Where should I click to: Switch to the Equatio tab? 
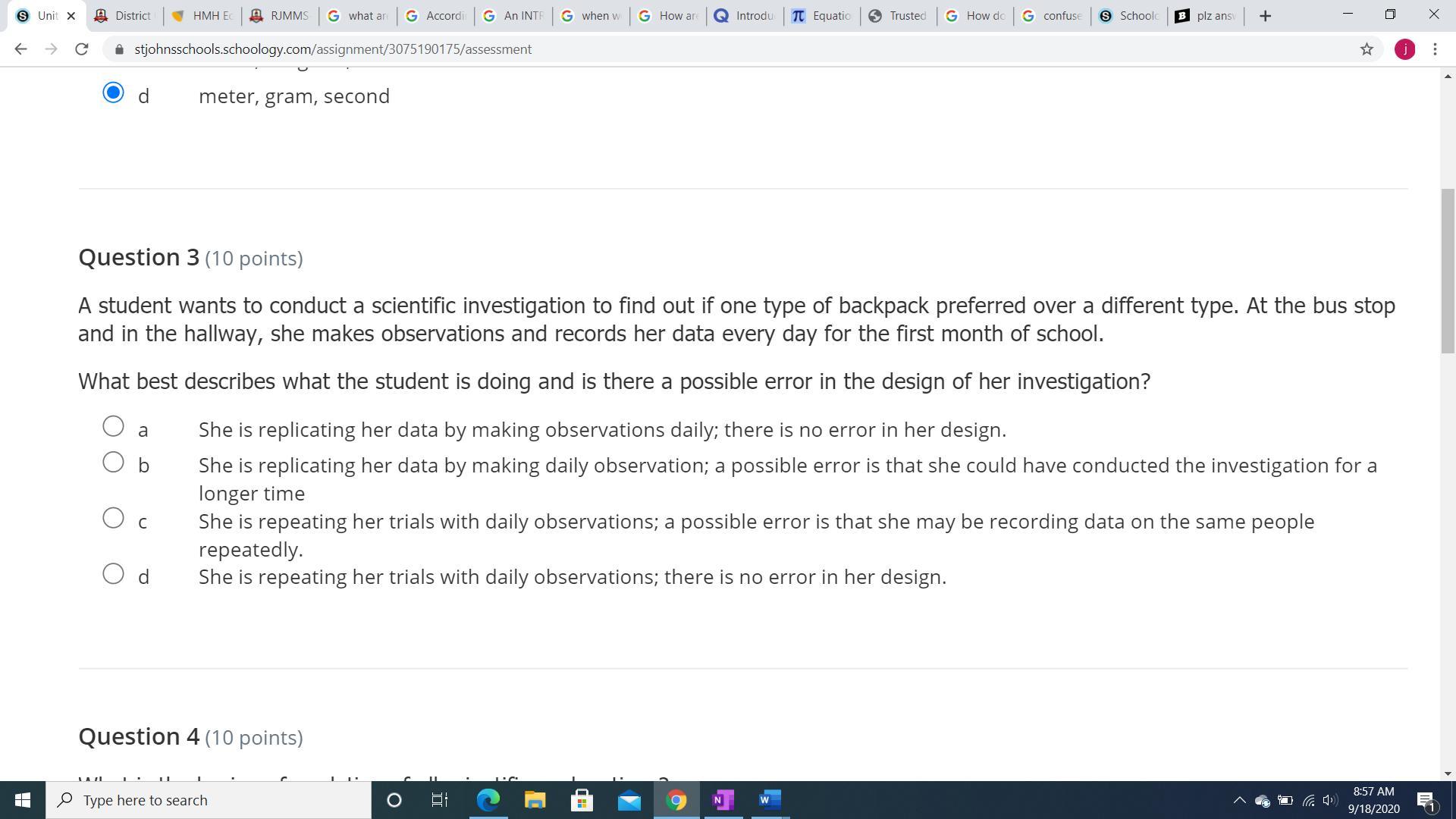[x=823, y=16]
